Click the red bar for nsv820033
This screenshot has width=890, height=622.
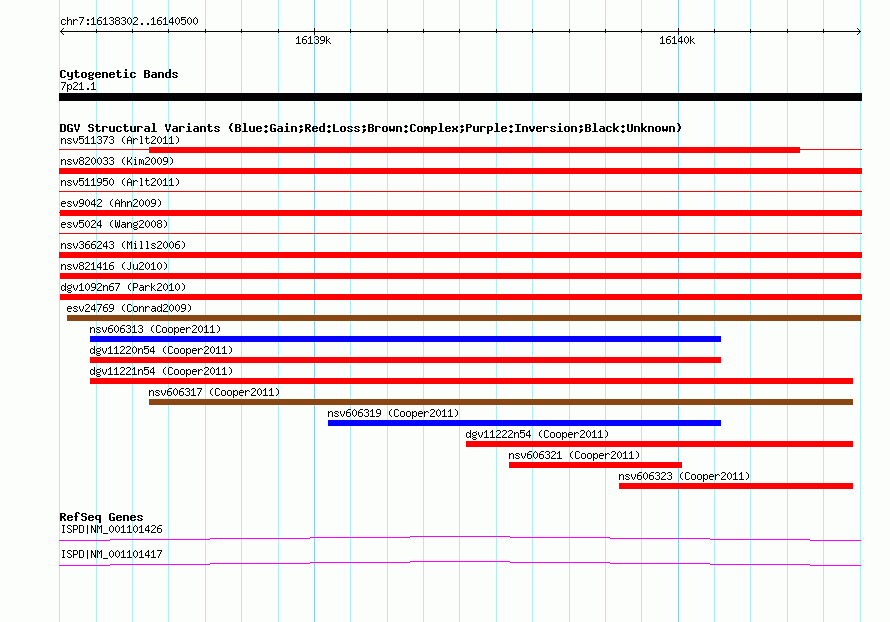(460, 171)
